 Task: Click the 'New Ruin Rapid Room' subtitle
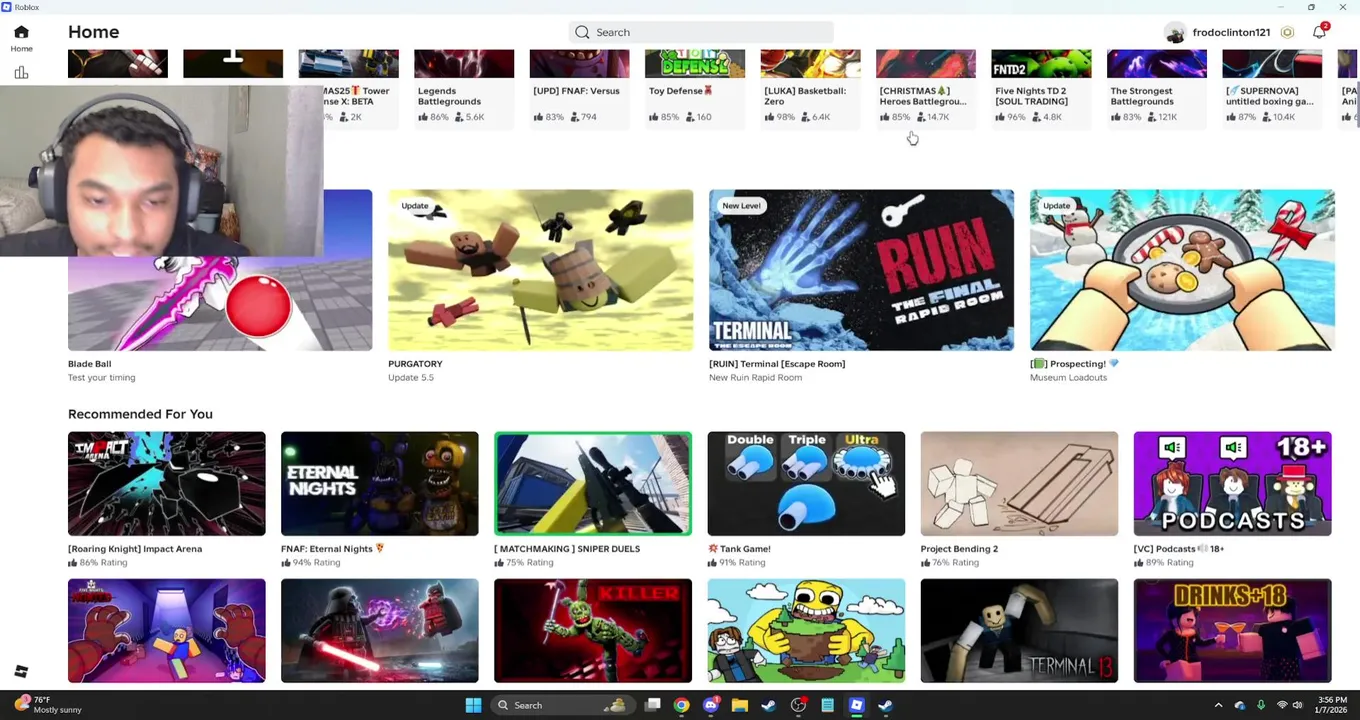tap(755, 378)
